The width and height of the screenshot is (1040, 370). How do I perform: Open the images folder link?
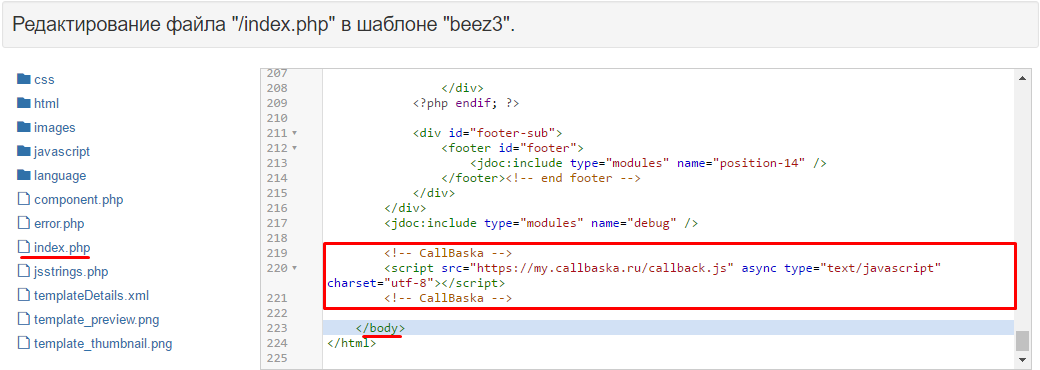tap(55, 127)
